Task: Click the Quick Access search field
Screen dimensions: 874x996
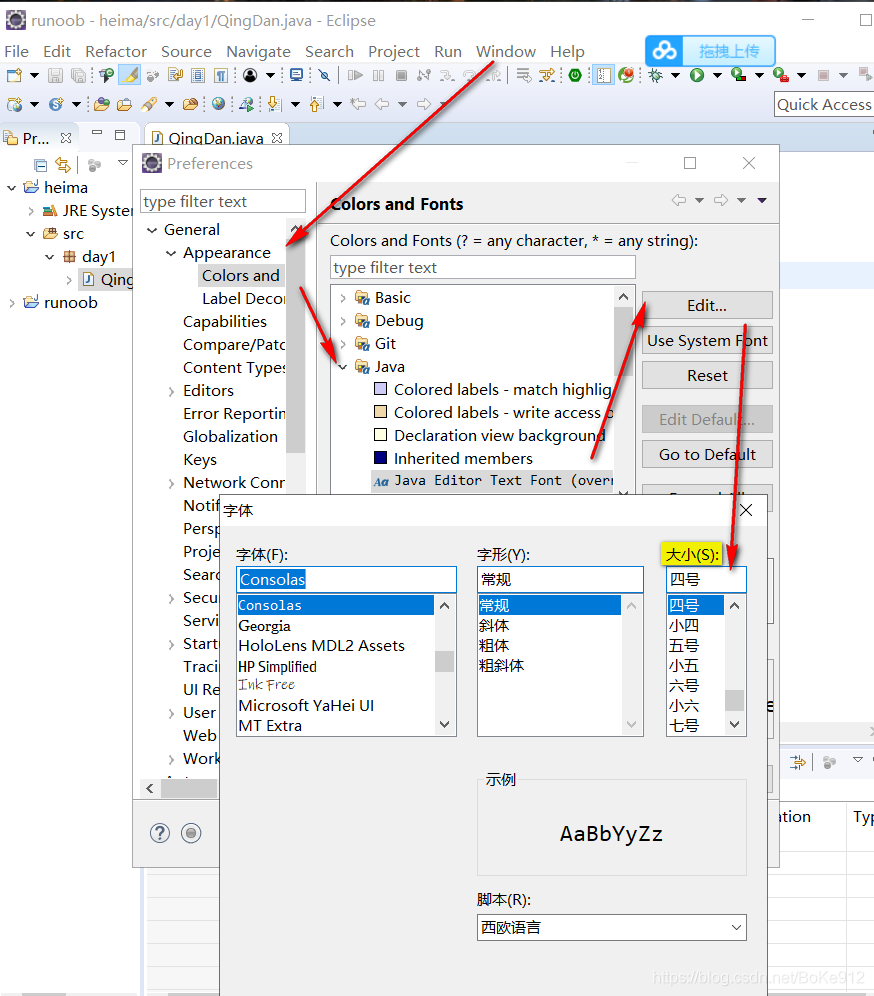Action: tap(824, 104)
